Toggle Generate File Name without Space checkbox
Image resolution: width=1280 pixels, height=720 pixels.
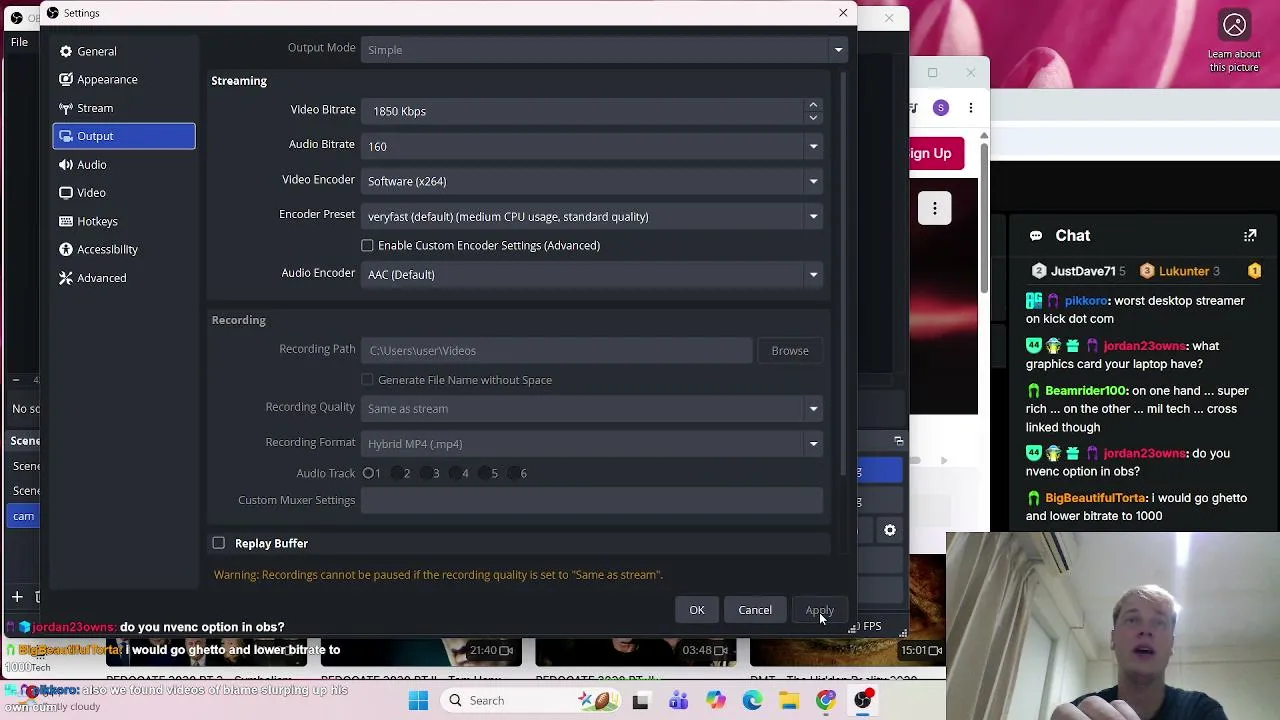368,380
